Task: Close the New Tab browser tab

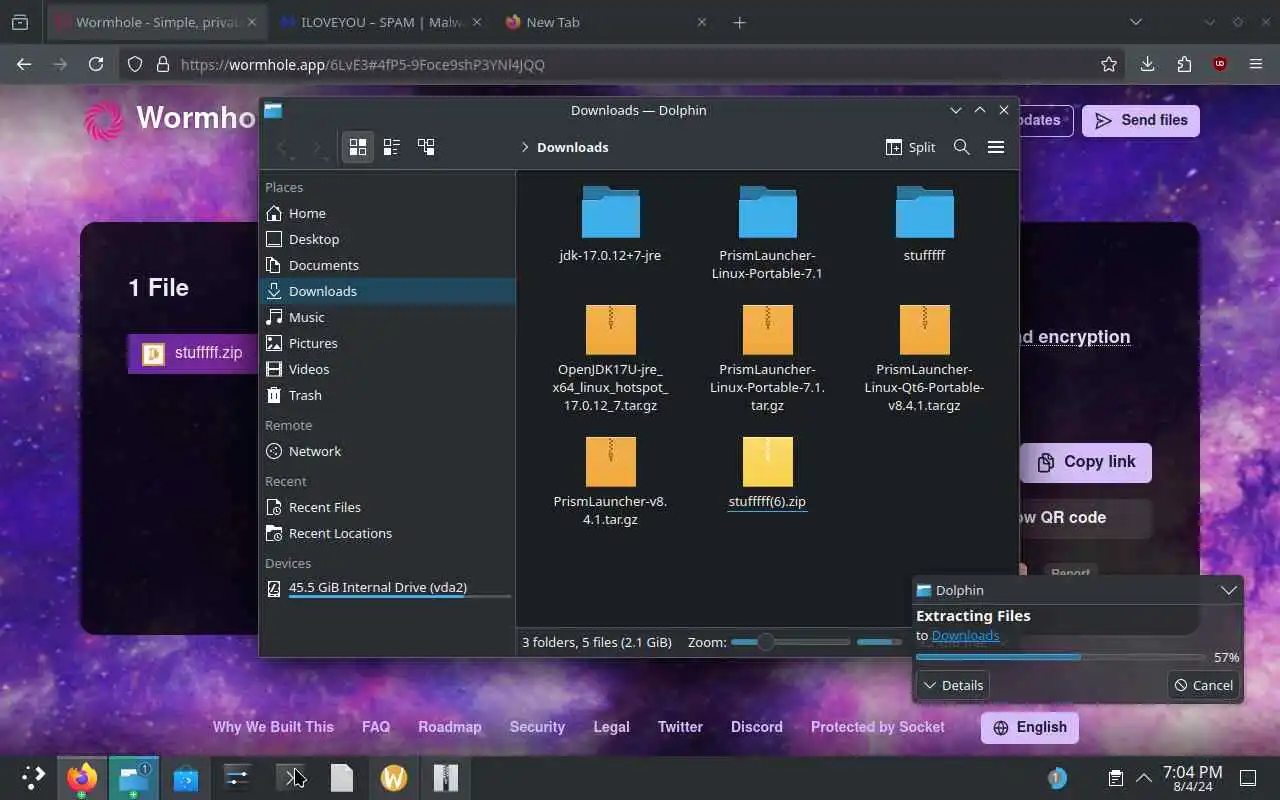Action: [x=701, y=22]
